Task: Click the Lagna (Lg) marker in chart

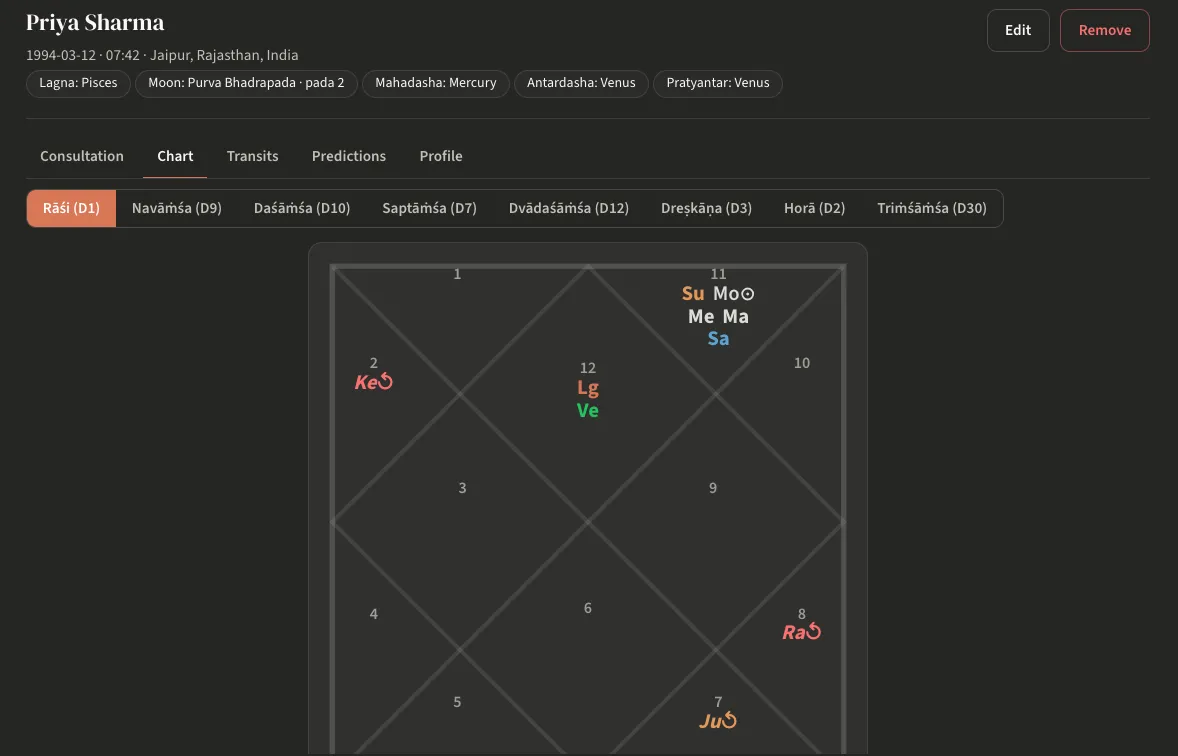Action: coord(587,388)
